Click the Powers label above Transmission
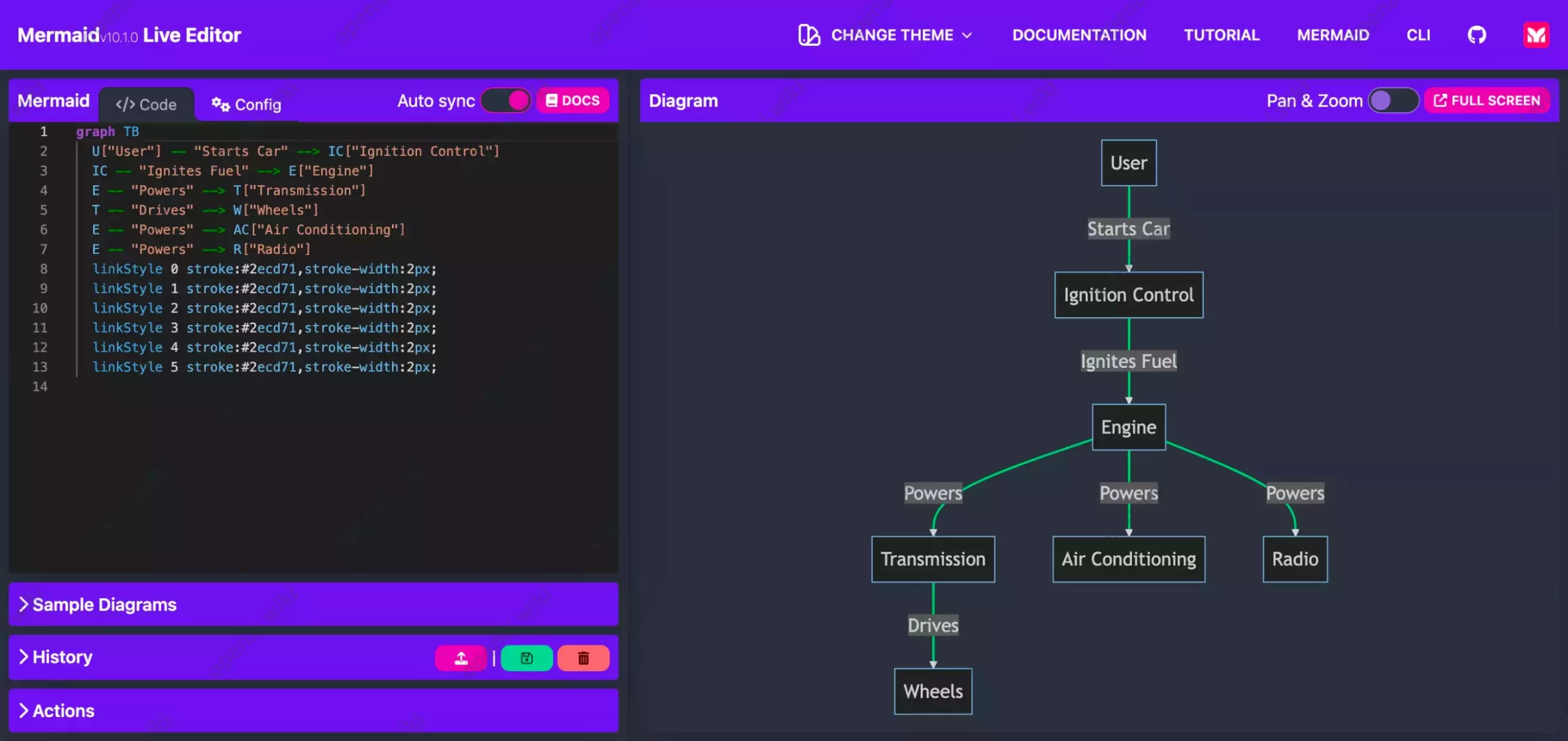1568x741 pixels. 933,493
